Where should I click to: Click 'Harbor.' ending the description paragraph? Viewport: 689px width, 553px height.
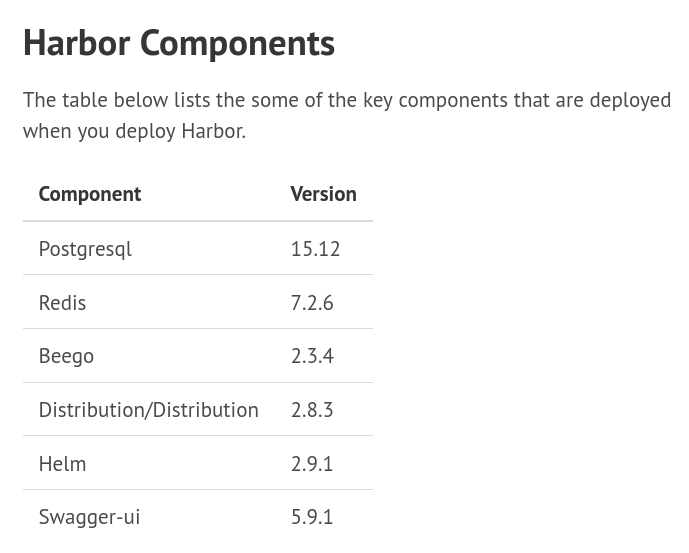point(213,131)
